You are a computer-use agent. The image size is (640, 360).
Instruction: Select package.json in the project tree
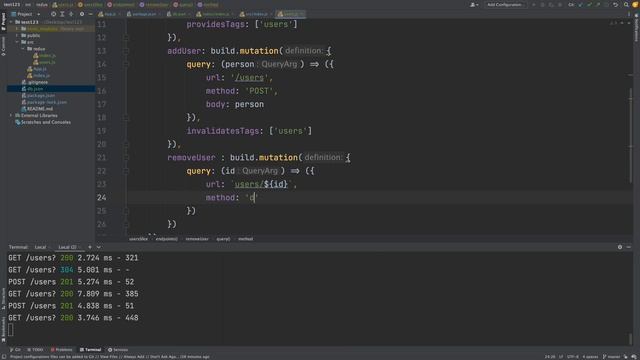pos(38,96)
